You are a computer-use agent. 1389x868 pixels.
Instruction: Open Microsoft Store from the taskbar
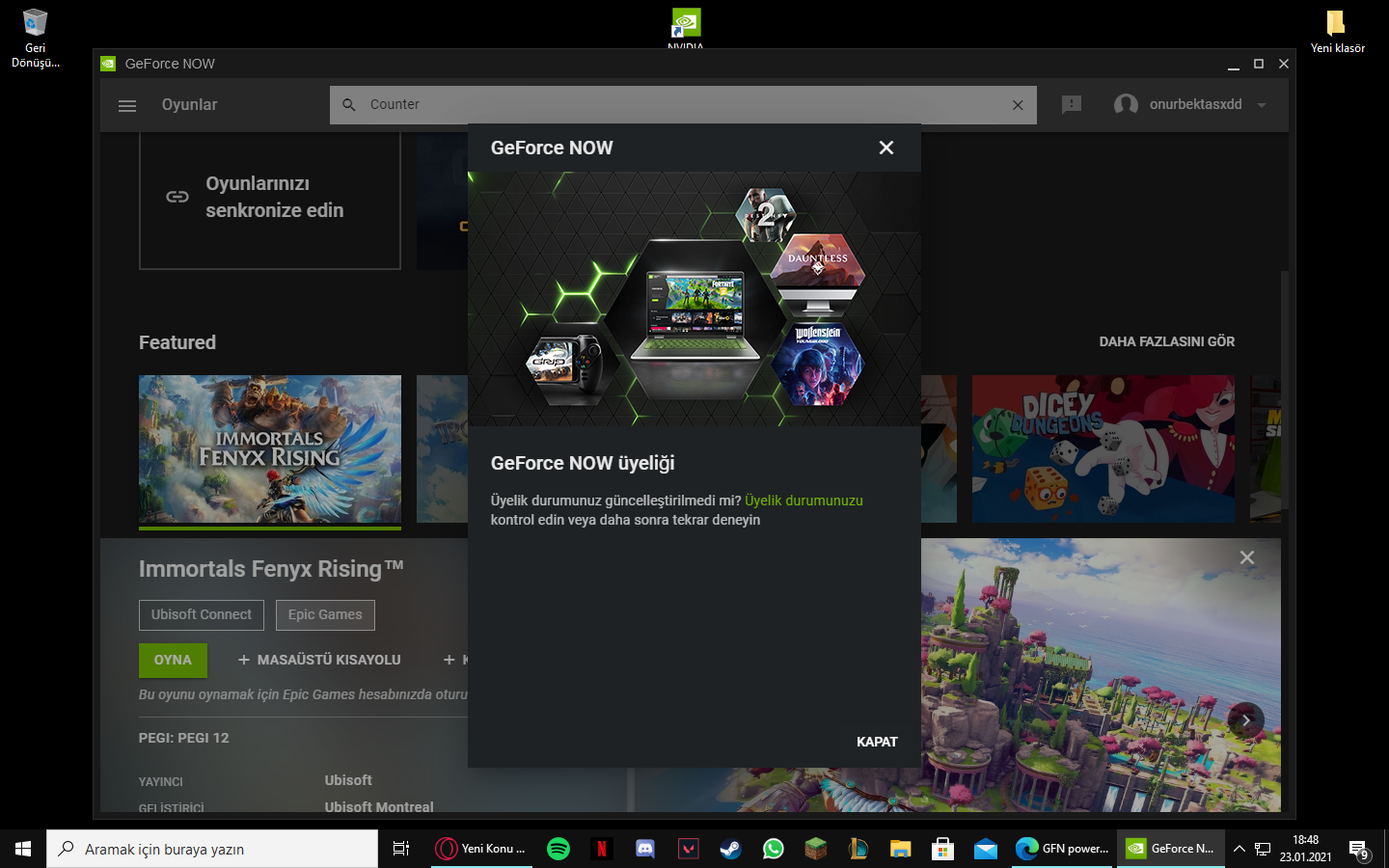[943, 849]
